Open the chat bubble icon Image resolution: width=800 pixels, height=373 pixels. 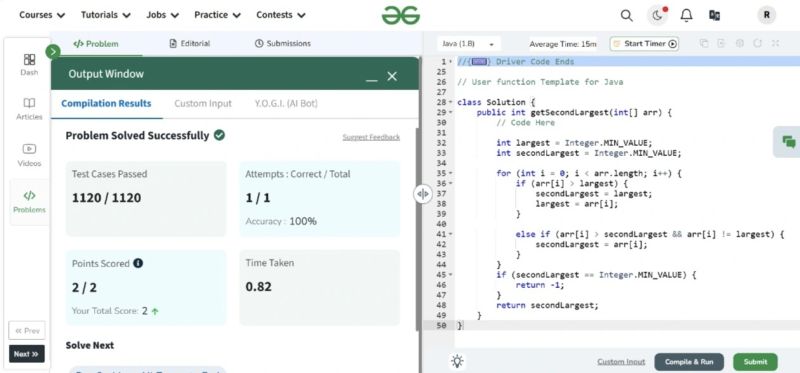point(788,142)
